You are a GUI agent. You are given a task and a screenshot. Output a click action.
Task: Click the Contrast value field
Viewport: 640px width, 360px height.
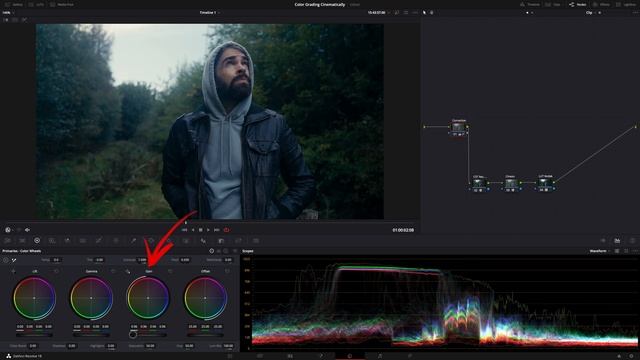point(142,260)
